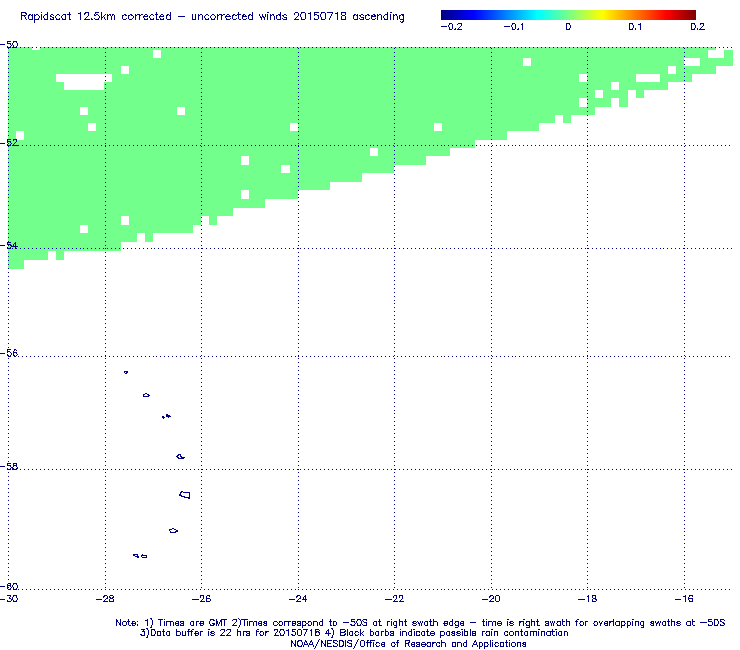Click the -0.2 color bar label
740x650 pixels.
(451, 27)
